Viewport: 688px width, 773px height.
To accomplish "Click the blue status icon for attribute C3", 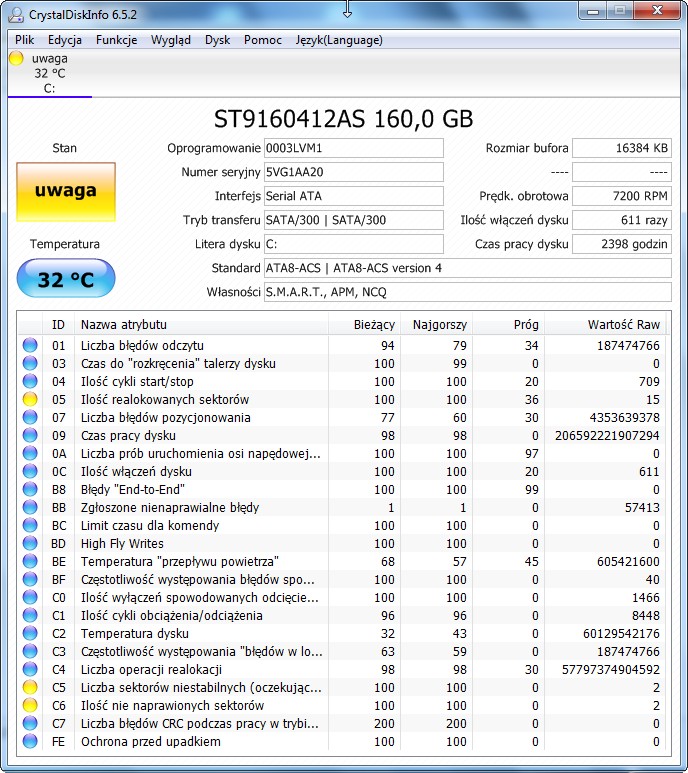I will (x=30, y=651).
